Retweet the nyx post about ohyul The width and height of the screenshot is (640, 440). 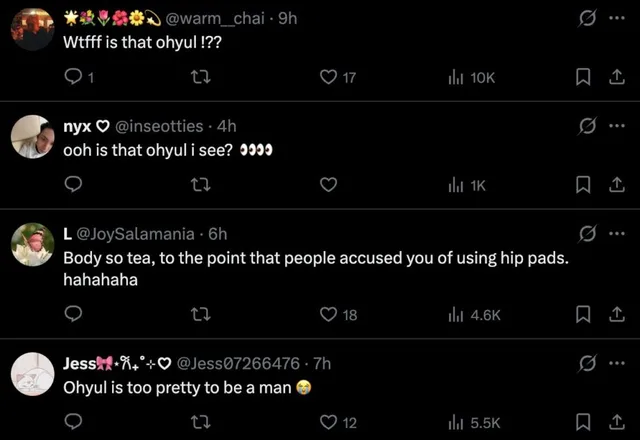pos(201,184)
